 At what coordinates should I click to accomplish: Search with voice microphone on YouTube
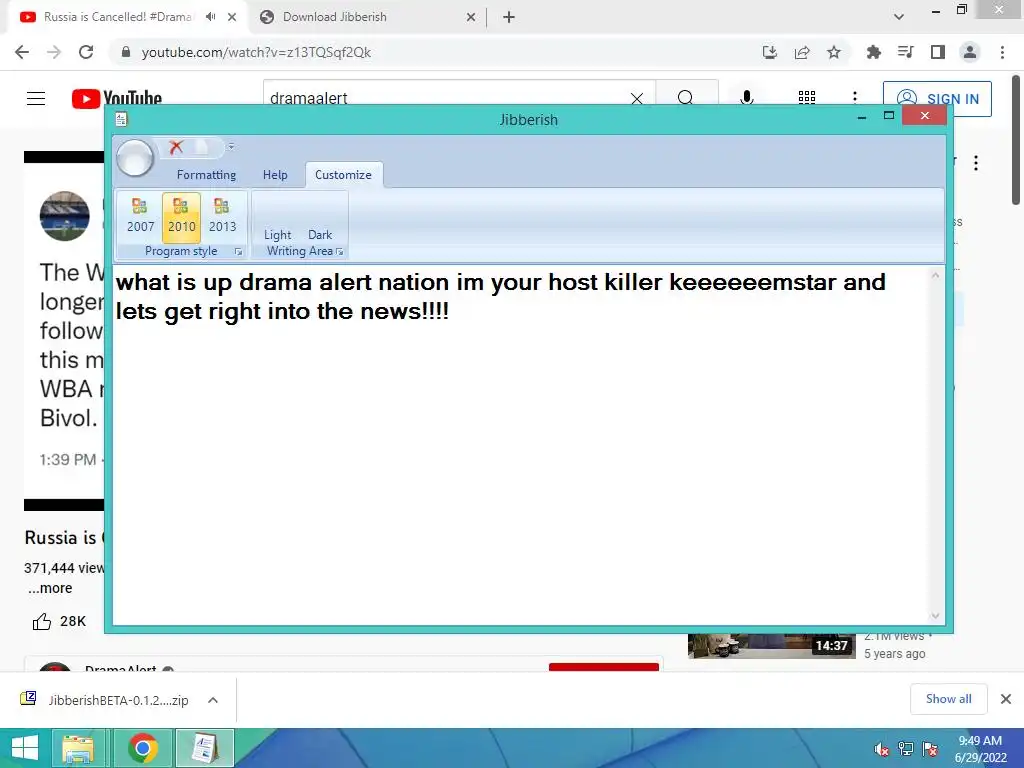[747, 98]
